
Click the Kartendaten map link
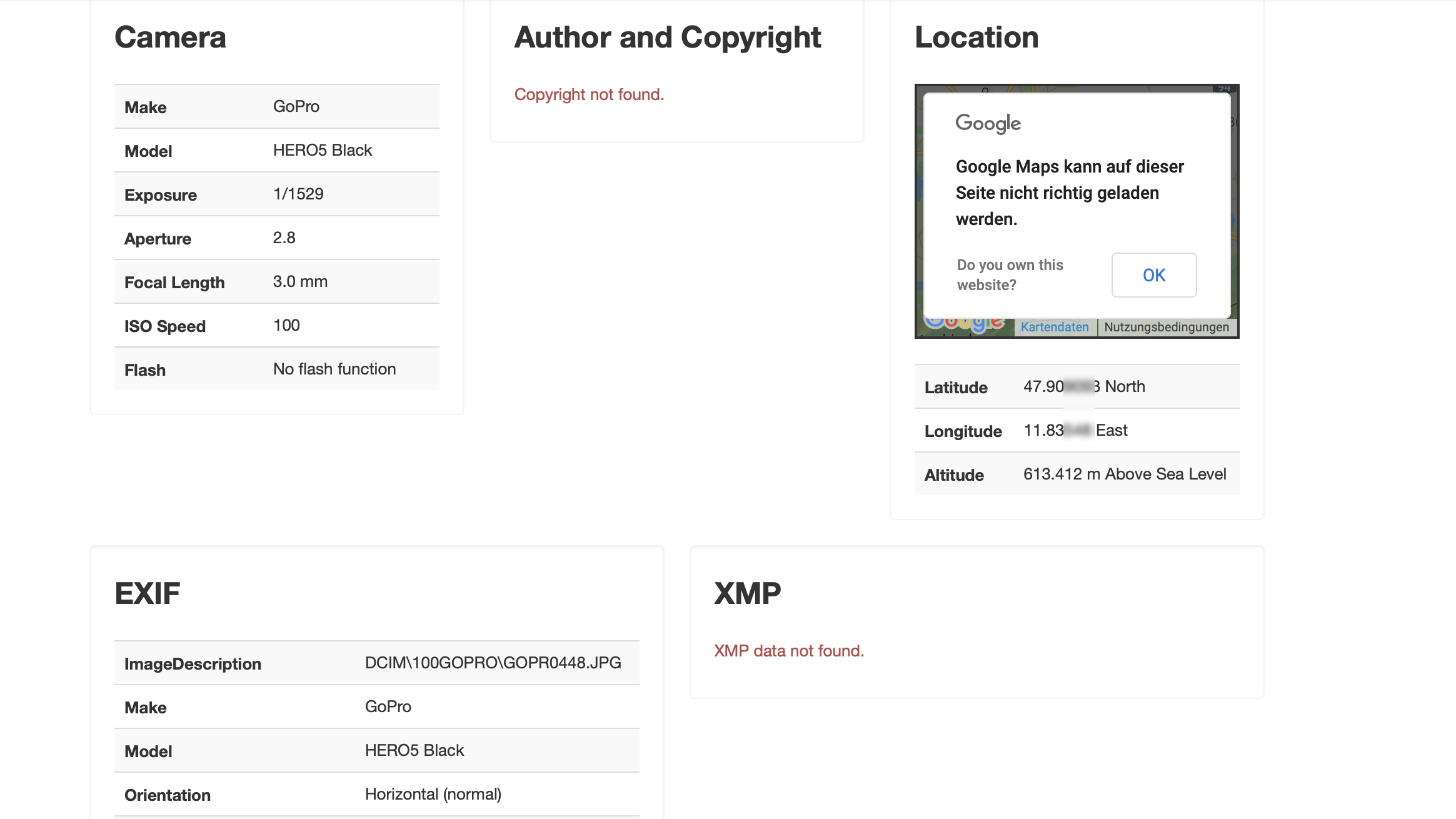click(1054, 327)
